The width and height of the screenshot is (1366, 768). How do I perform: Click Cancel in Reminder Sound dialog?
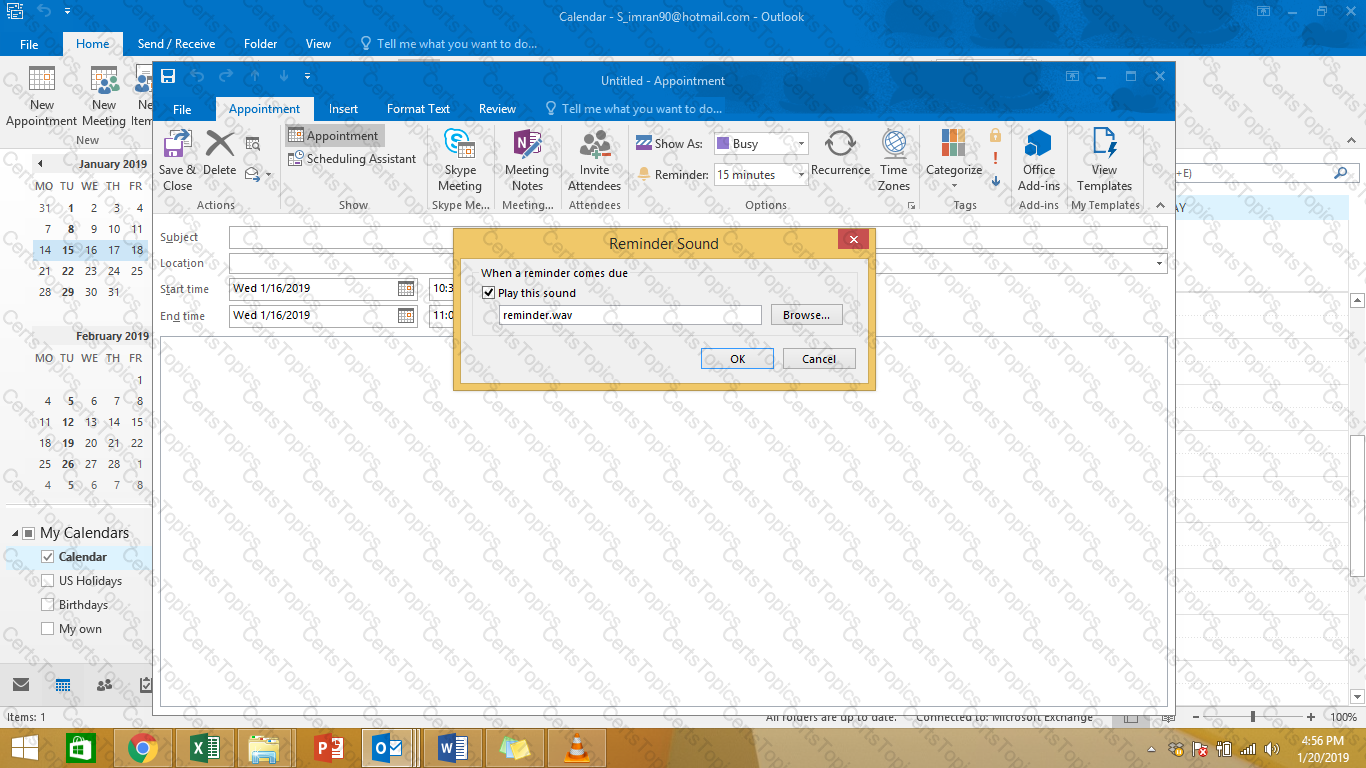[819, 359]
